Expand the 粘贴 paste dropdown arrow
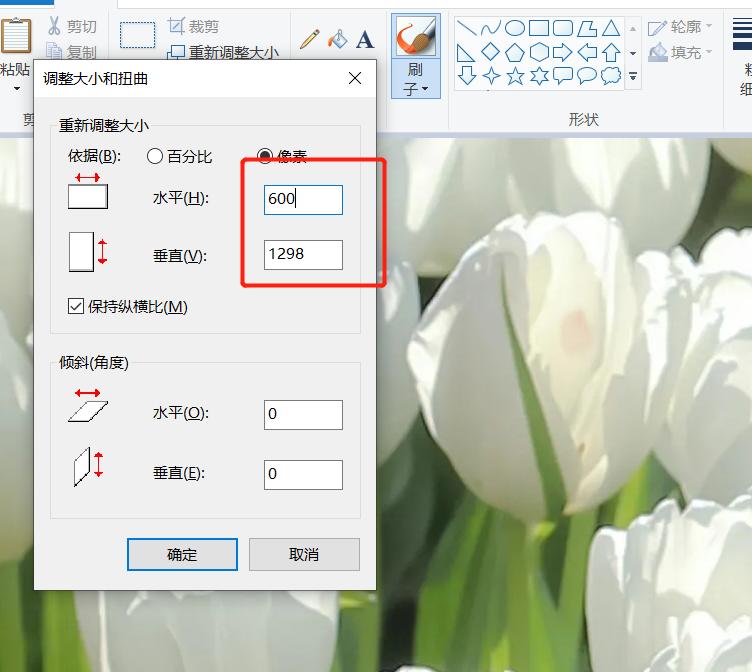The width and height of the screenshot is (752, 672). pyautogui.click(x=16, y=89)
